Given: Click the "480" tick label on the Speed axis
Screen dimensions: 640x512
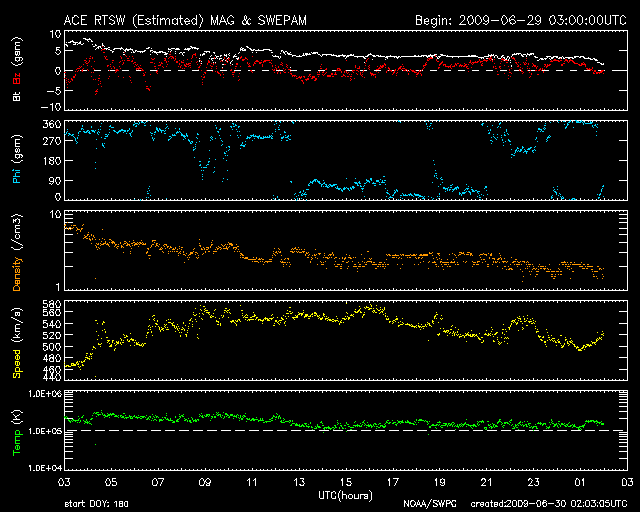Looking at the screenshot, I should [x=51, y=358].
